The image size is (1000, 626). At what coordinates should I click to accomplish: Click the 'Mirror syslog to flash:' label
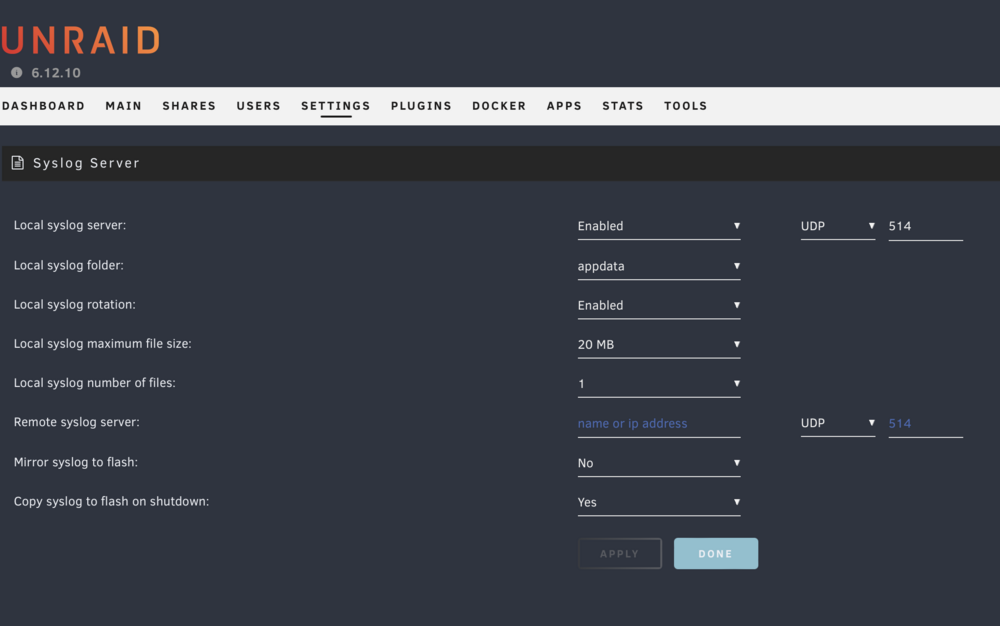(x=76, y=462)
